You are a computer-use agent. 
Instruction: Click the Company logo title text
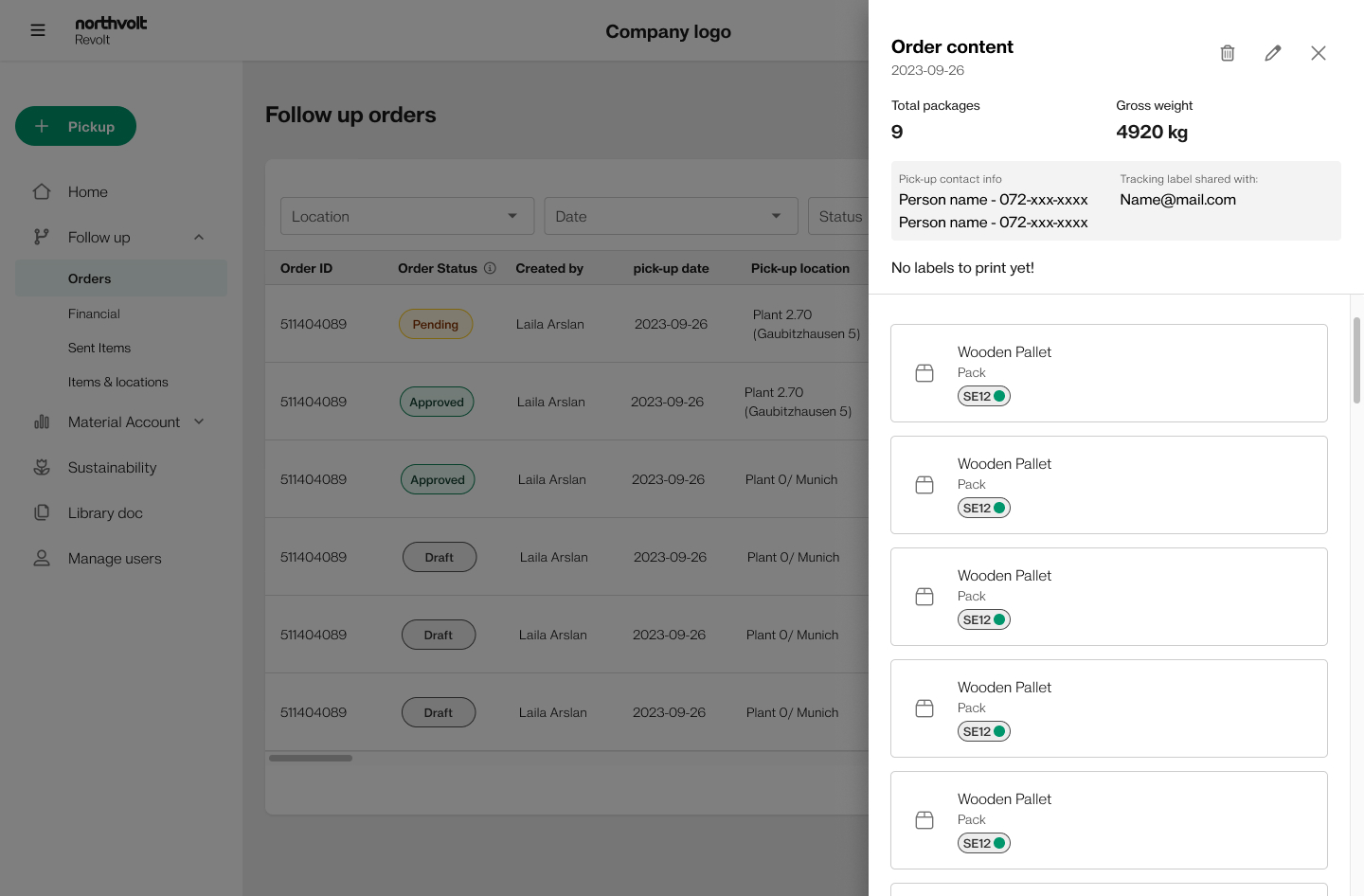(x=669, y=31)
